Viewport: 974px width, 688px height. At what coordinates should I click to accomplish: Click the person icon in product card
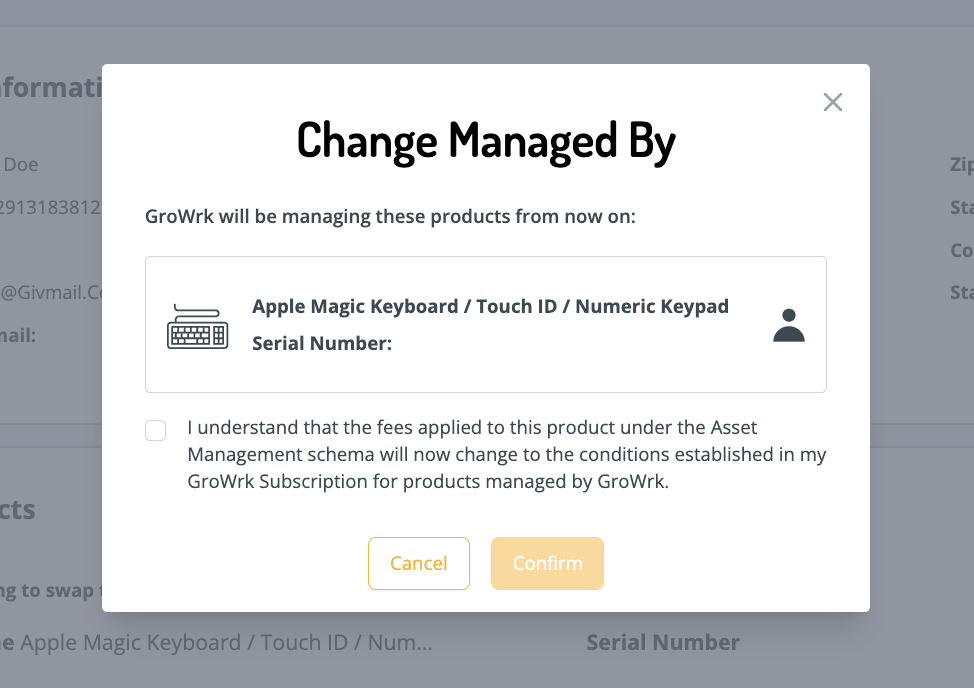click(789, 325)
